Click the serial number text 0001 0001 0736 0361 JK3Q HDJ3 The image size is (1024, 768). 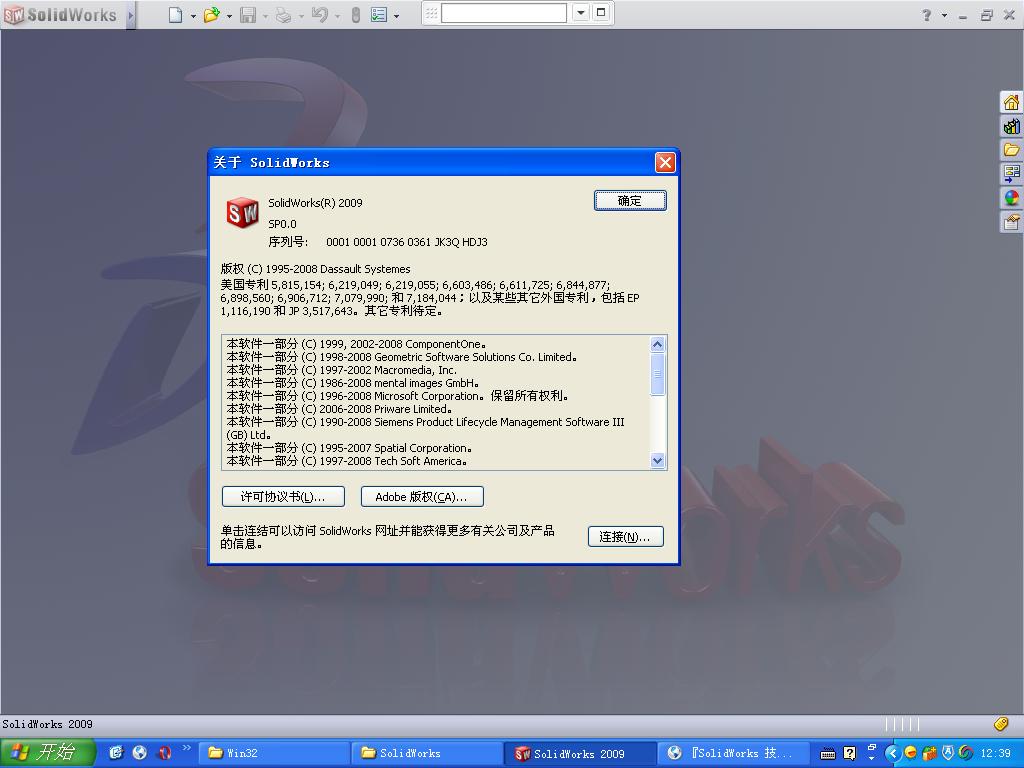[407, 242]
